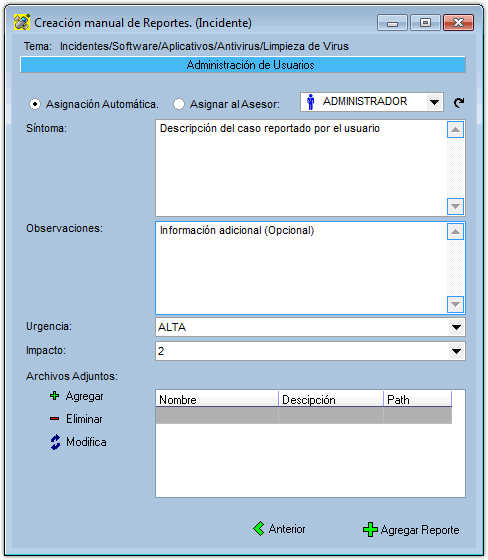Click the Nombre column header

(217, 399)
